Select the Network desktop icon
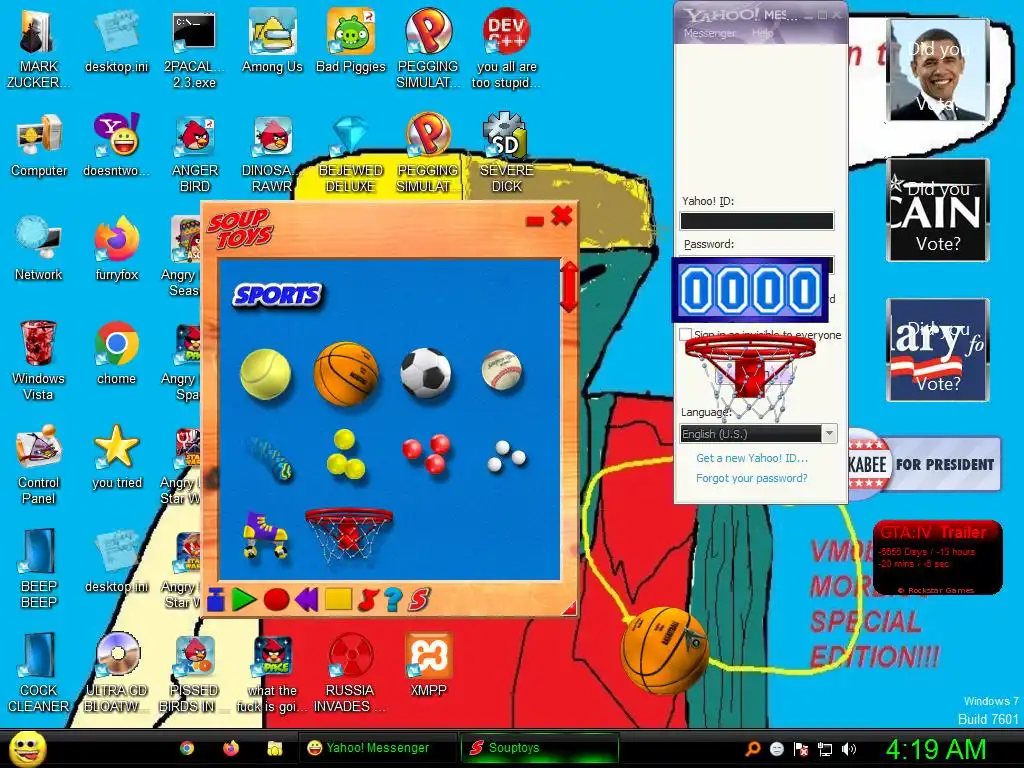Screen dimensions: 1024x768 point(39,249)
